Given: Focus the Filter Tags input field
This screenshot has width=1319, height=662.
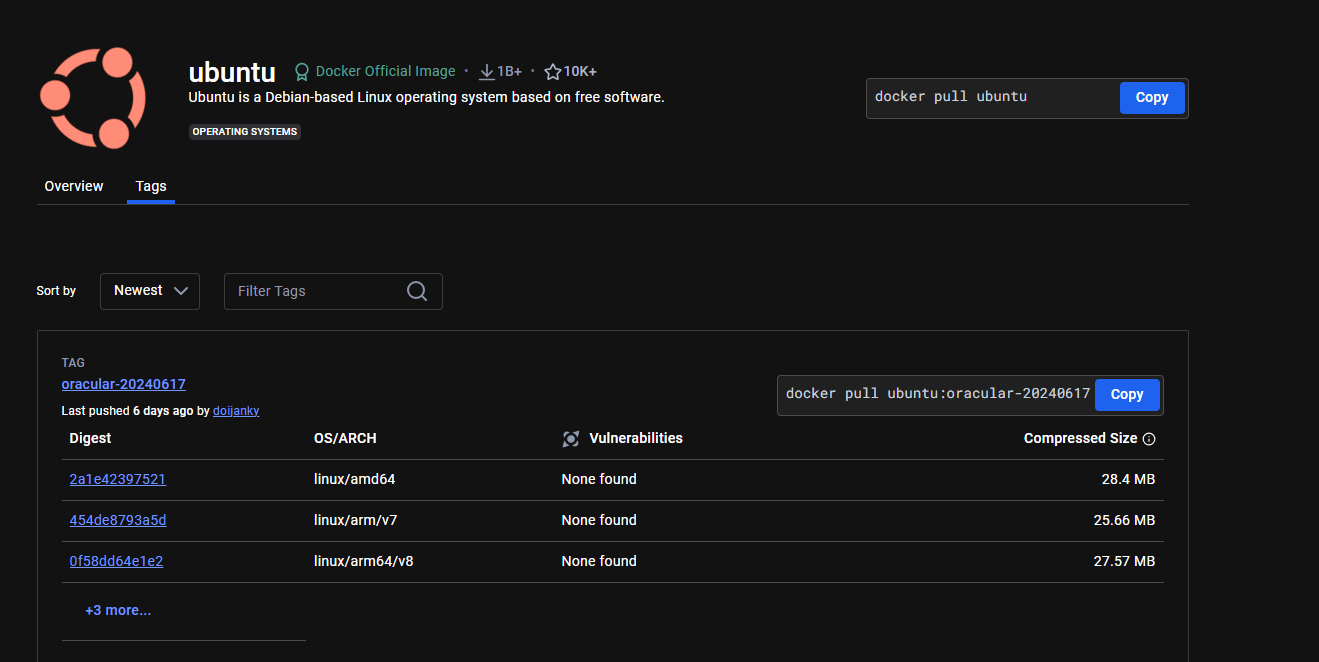Looking at the screenshot, I should click(333, 291).
